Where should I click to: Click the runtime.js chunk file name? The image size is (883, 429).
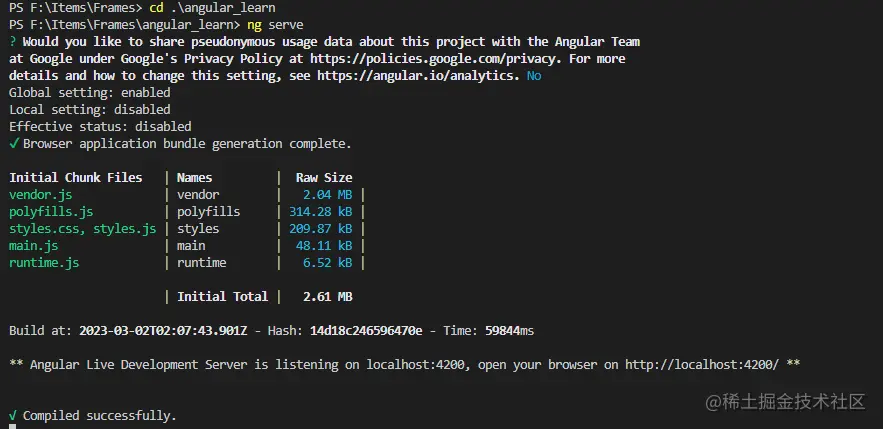tap(44, 262)
